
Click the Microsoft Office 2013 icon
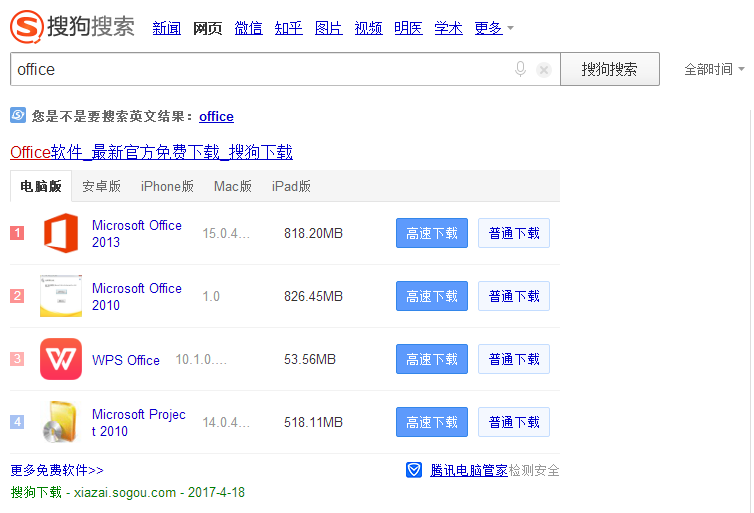[61, 233]
